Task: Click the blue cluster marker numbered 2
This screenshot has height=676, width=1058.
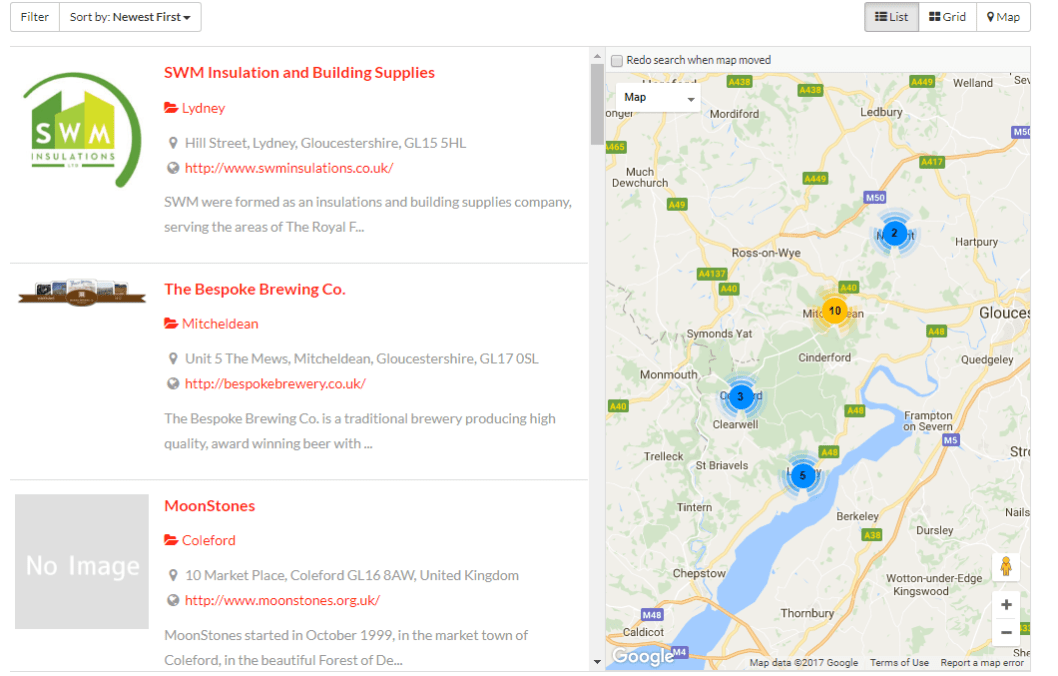Action: tap(894, 233)
